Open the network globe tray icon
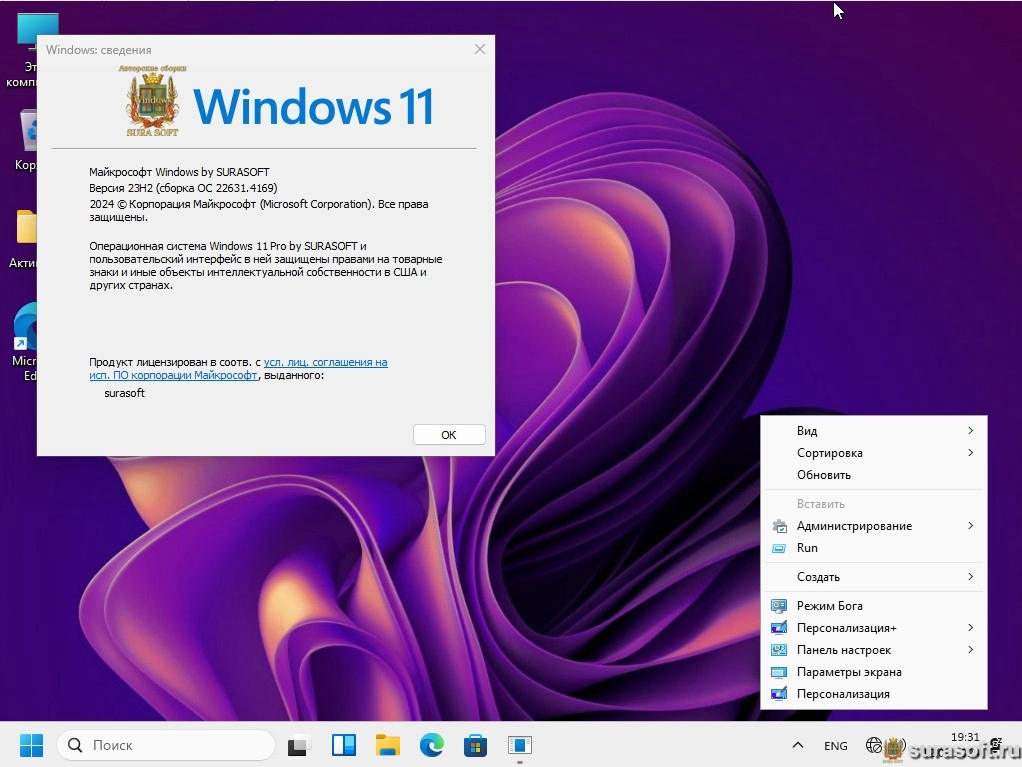This screenshot has height=767, width=1022. coord(873,746)
